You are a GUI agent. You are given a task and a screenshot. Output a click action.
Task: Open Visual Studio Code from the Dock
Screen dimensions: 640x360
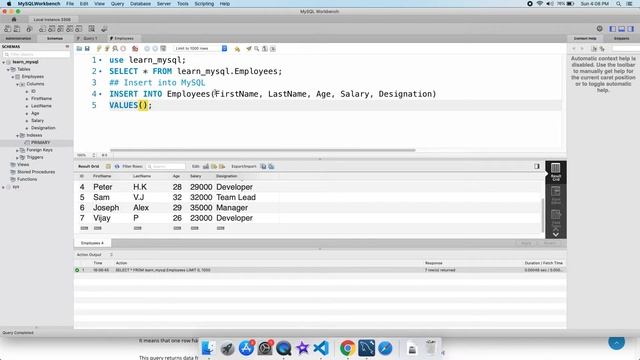pos(321,348)
